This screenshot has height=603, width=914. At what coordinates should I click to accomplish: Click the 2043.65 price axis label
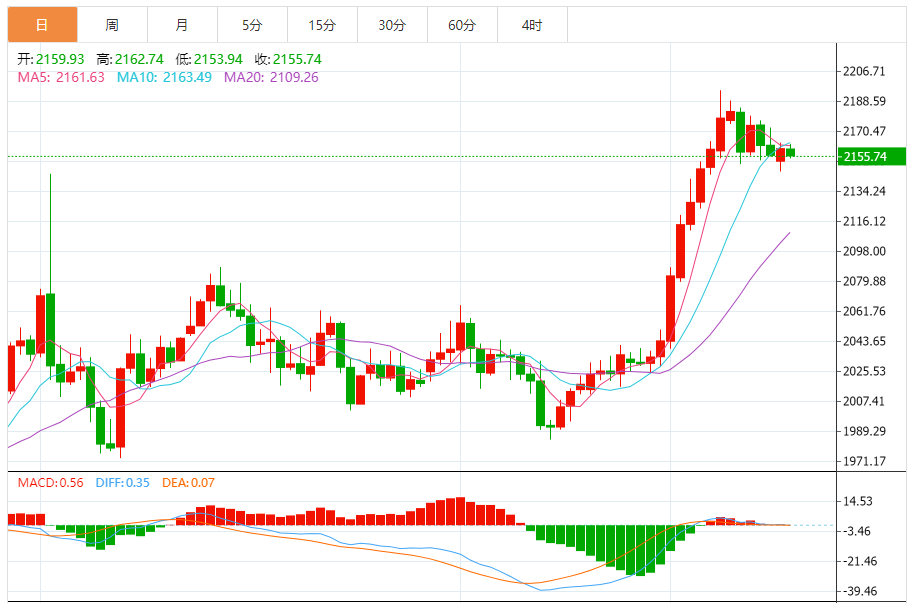point(864,341)
